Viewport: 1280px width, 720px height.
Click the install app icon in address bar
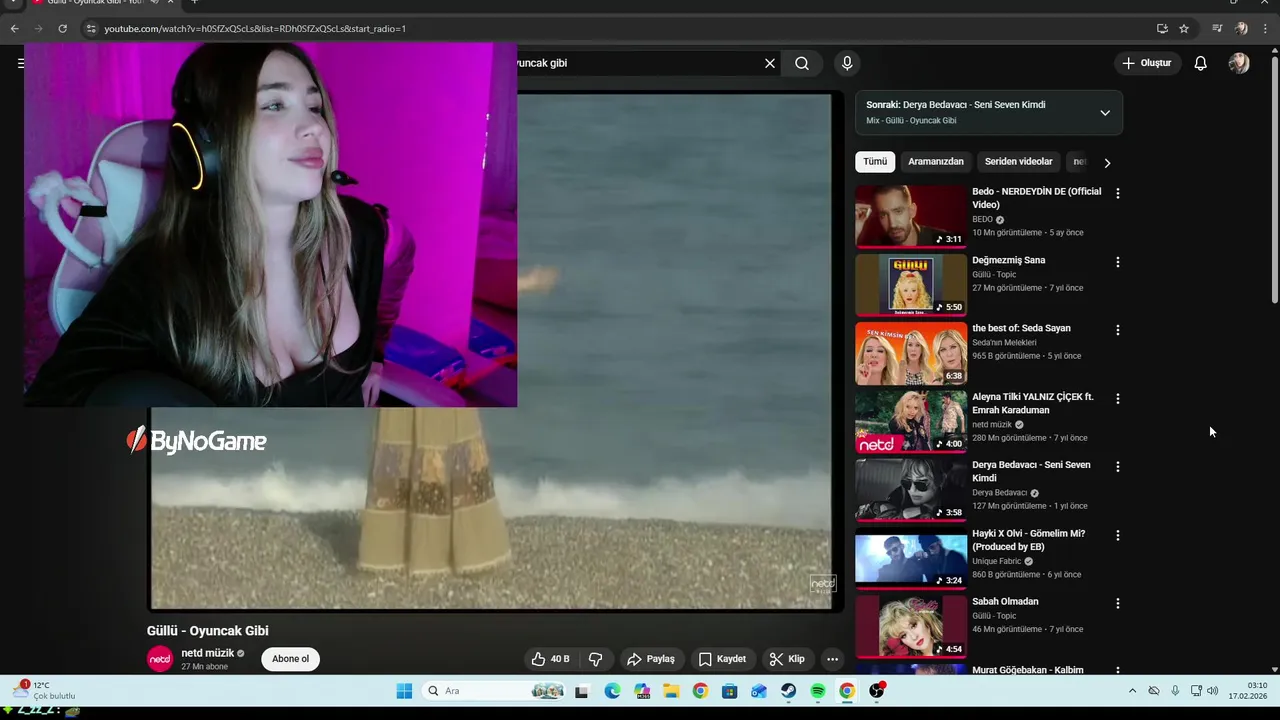click(1162, 29)
